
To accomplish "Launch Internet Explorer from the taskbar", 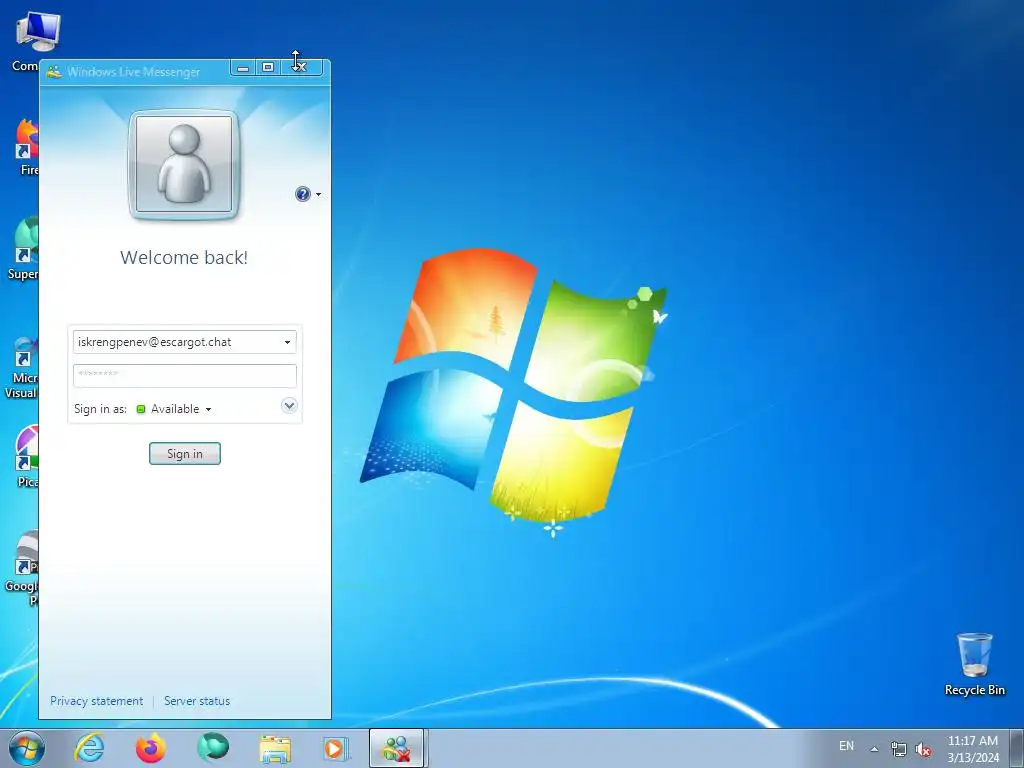I will coord(89,748).
